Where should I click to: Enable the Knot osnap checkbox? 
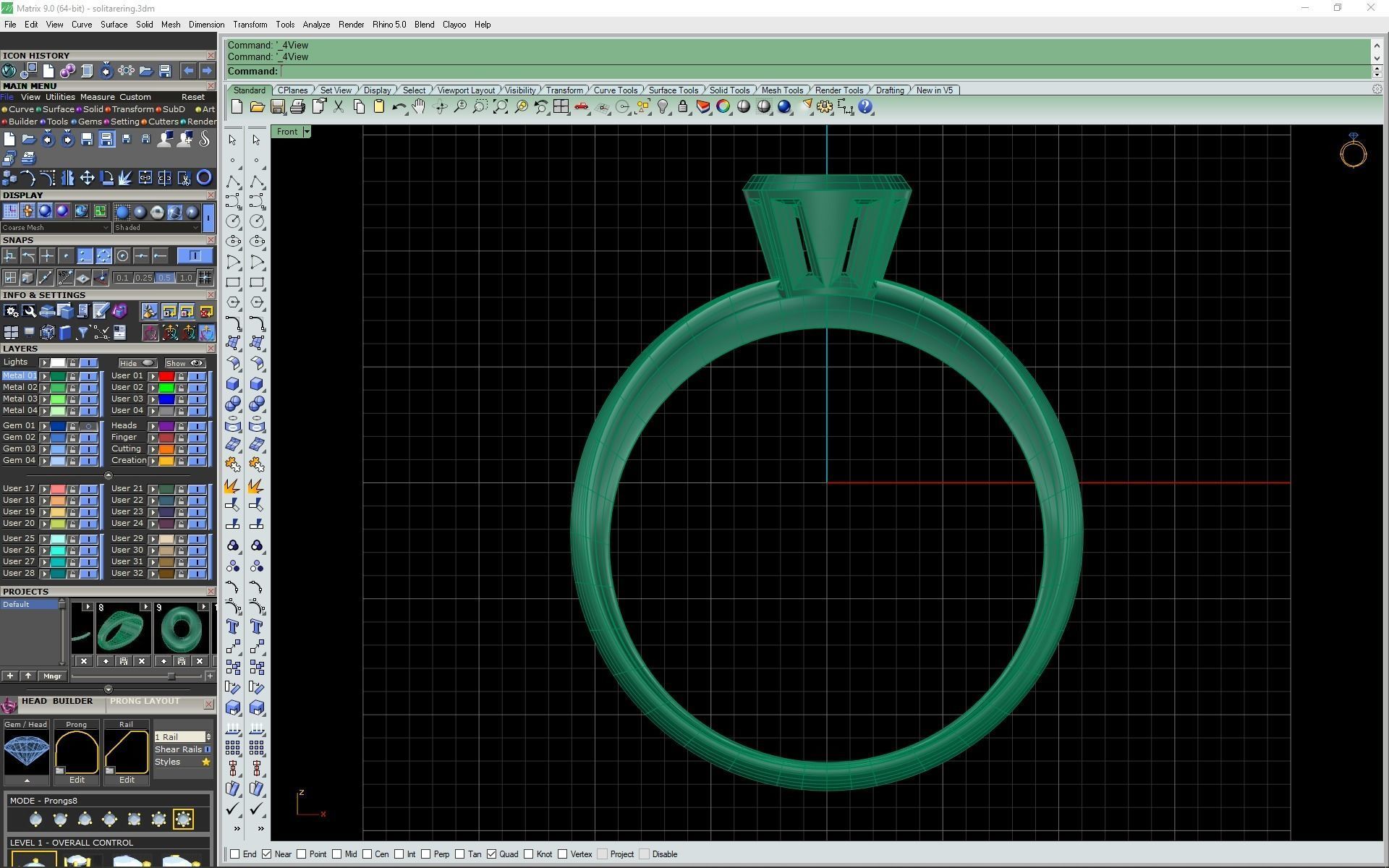pos(529,854)
